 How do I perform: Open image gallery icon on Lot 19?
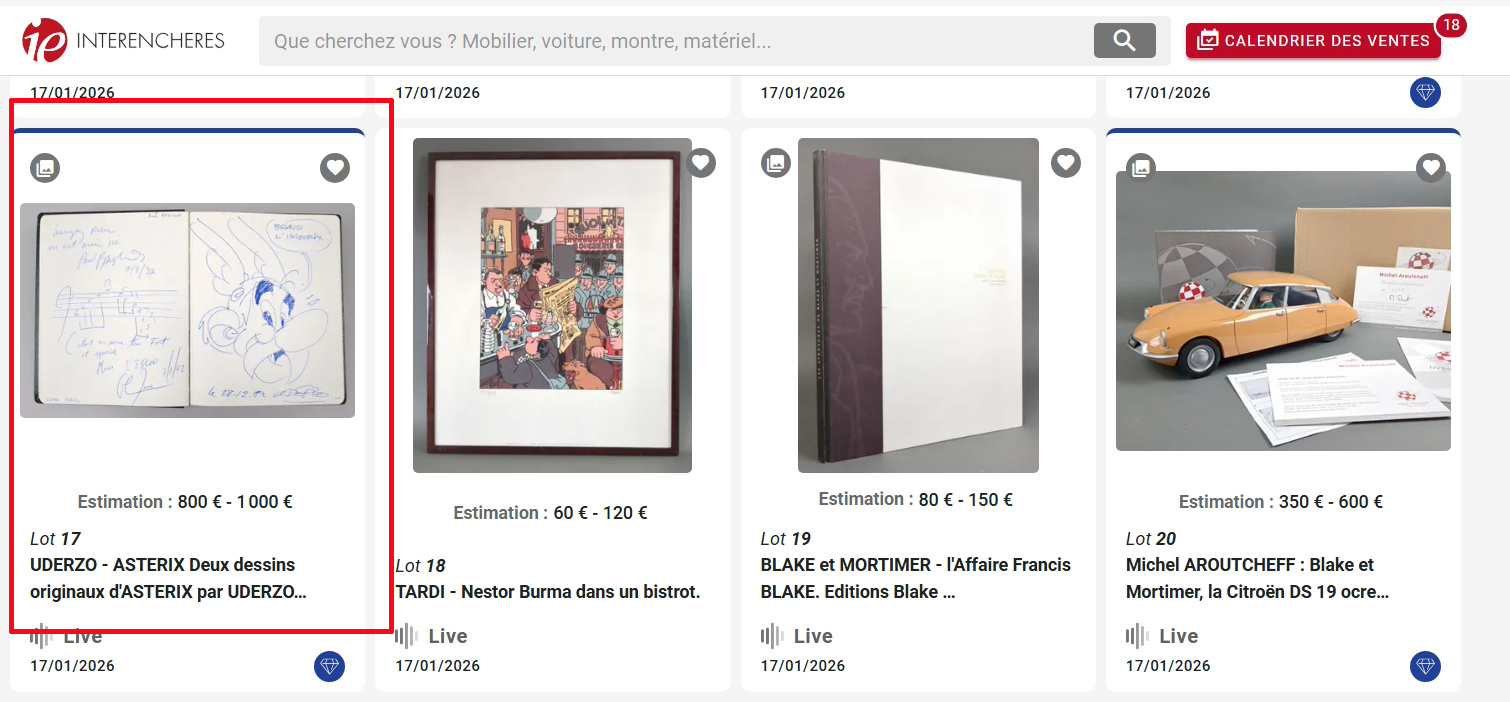pyautogui.click(x=776, y=162)
